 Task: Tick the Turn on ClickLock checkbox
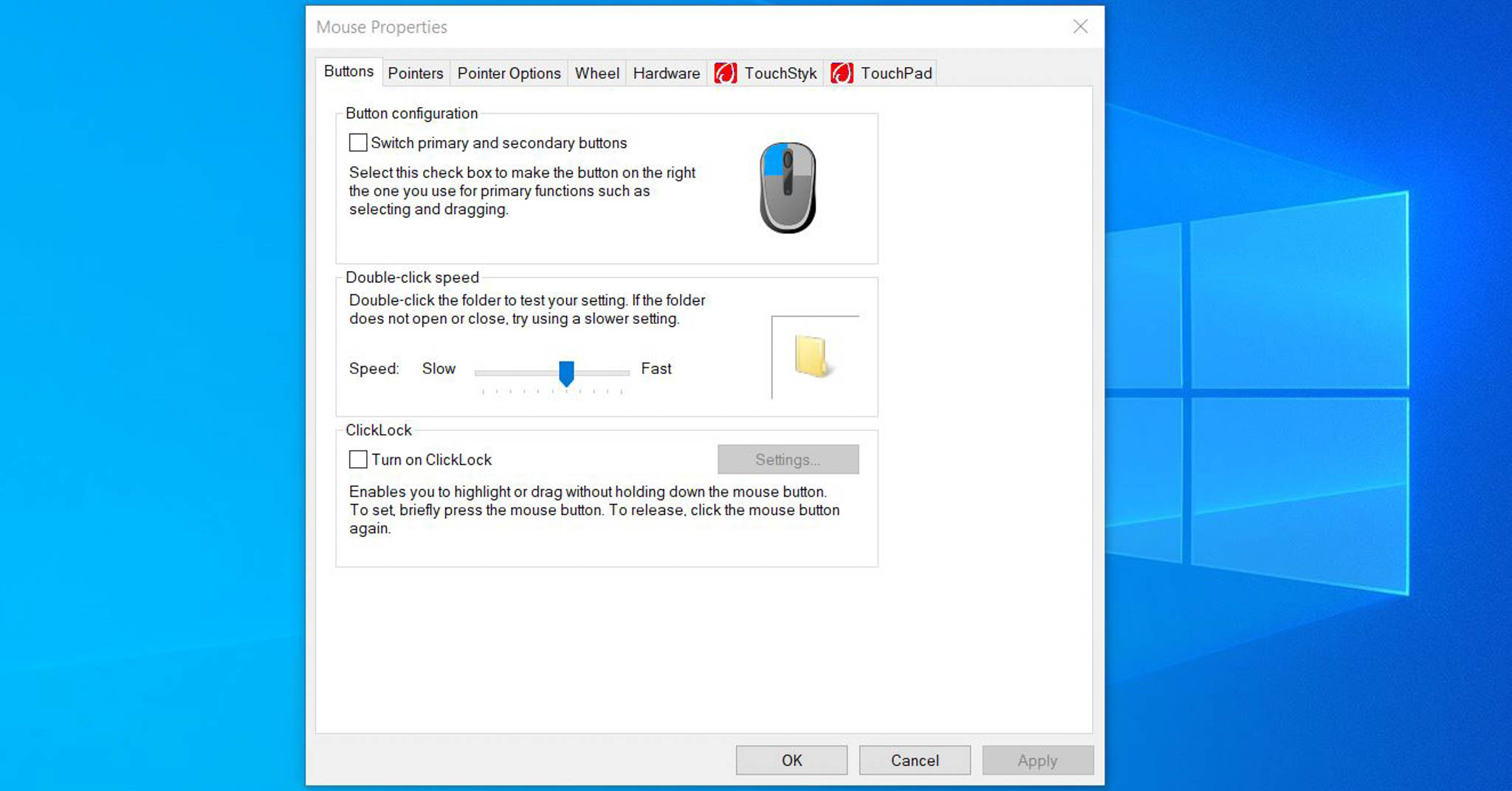[358, 460]
